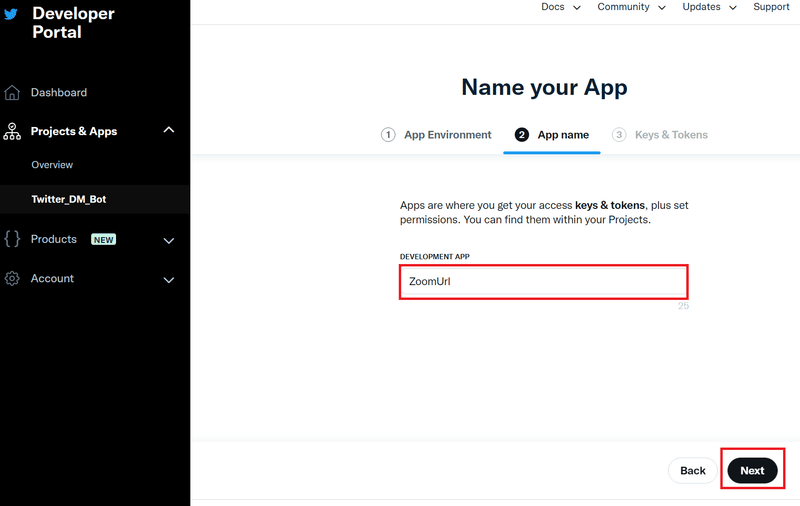Click the Twitter bird logo
Screen dimensions: 800x506
click(11, 14)
